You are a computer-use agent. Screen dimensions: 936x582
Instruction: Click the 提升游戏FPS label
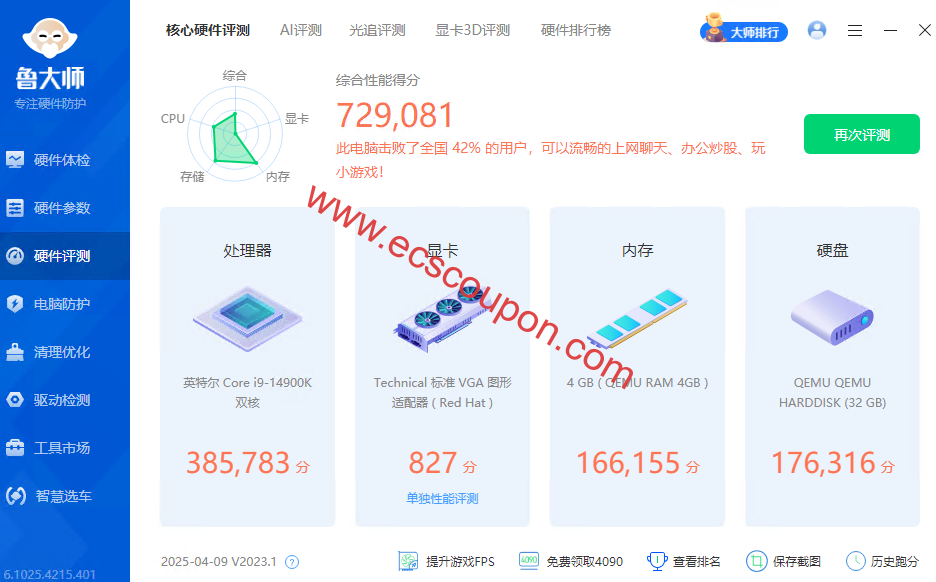pyautogui.click(x=460, y=562)
